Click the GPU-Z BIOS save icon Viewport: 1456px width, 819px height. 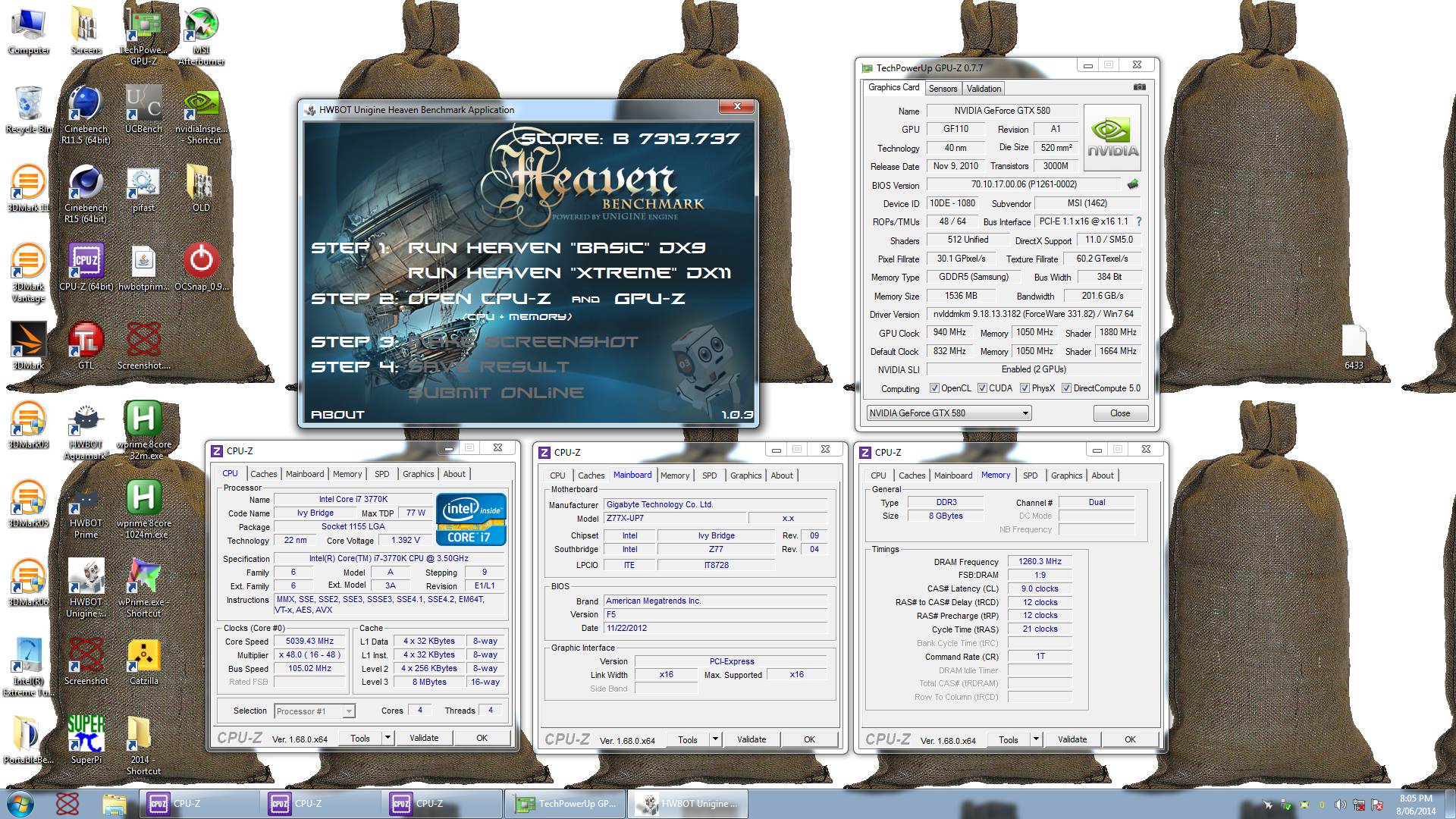pyautogui.click(x=1133, y=184)
